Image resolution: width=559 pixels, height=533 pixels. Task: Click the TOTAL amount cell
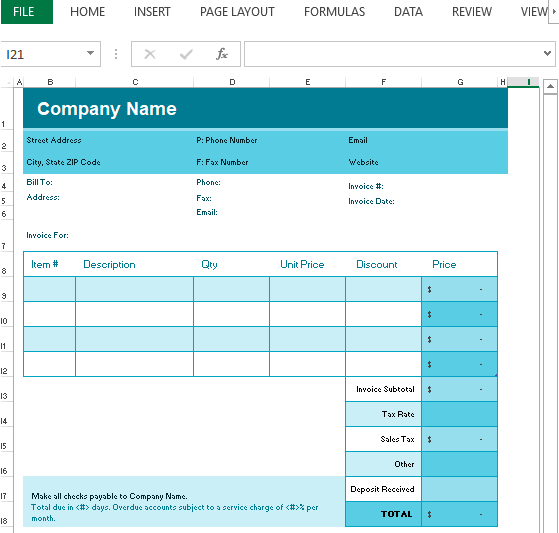tap(459, 514)
